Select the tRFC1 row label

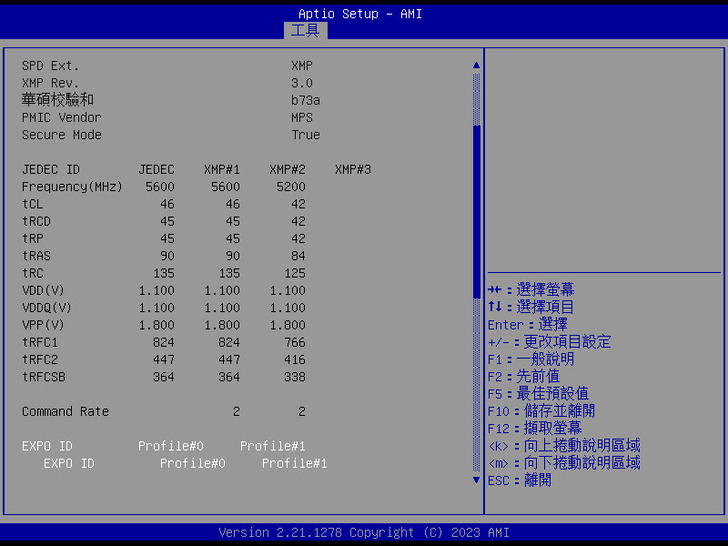pyautogui.click(x=39, y=342)
